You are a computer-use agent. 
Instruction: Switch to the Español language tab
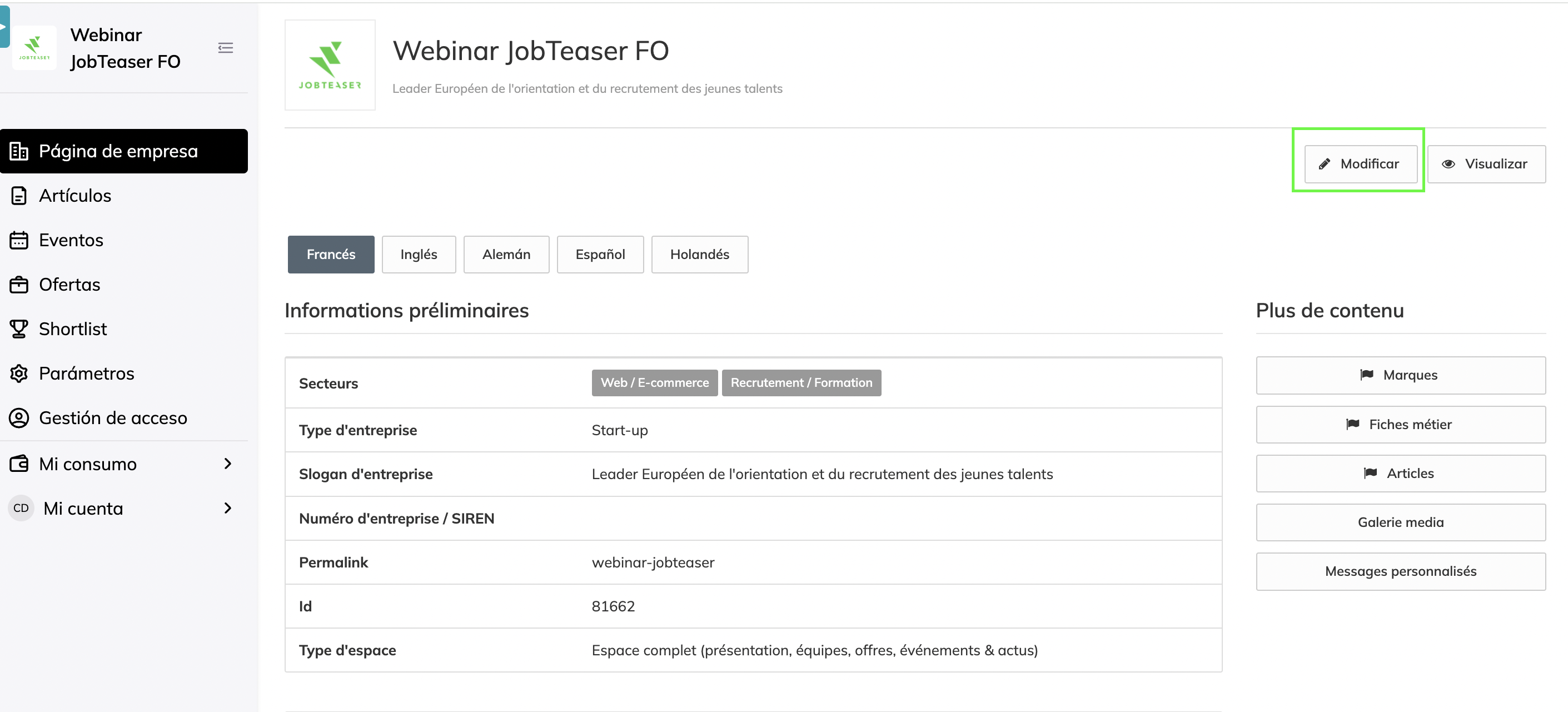pyautogui.click(x=600, y=255)
